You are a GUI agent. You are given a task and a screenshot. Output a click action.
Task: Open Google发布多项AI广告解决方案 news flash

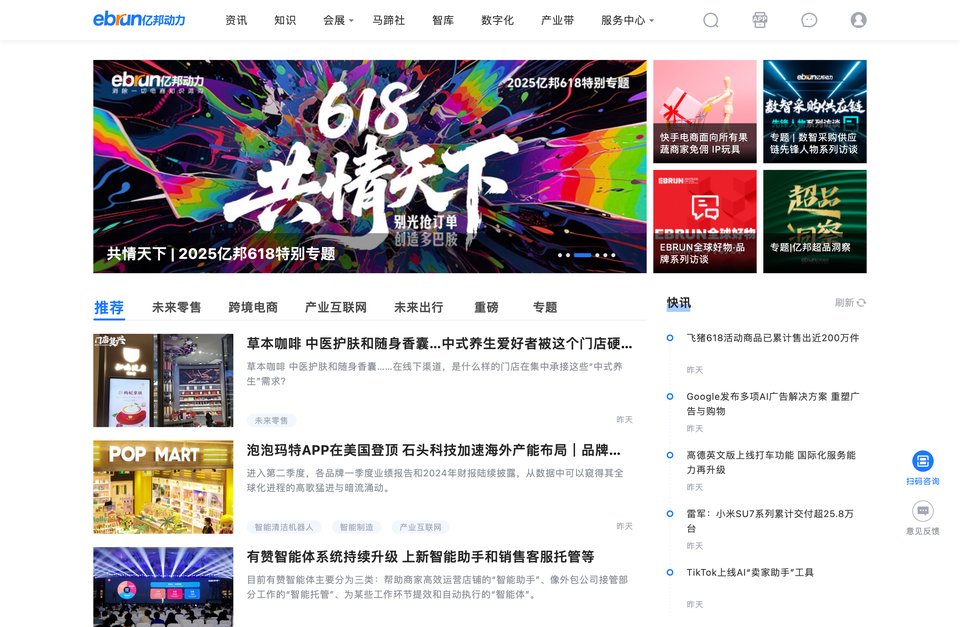coord(773,404)
